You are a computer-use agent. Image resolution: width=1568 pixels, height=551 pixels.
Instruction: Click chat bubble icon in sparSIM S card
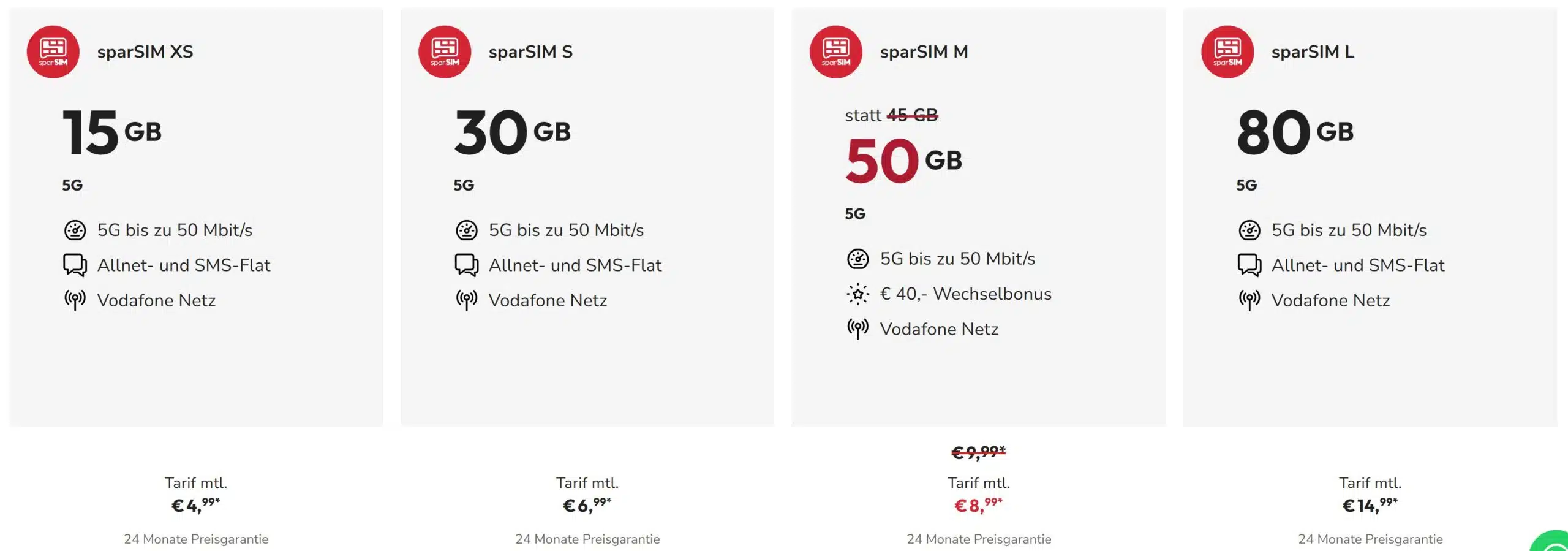tap(466, 265)
